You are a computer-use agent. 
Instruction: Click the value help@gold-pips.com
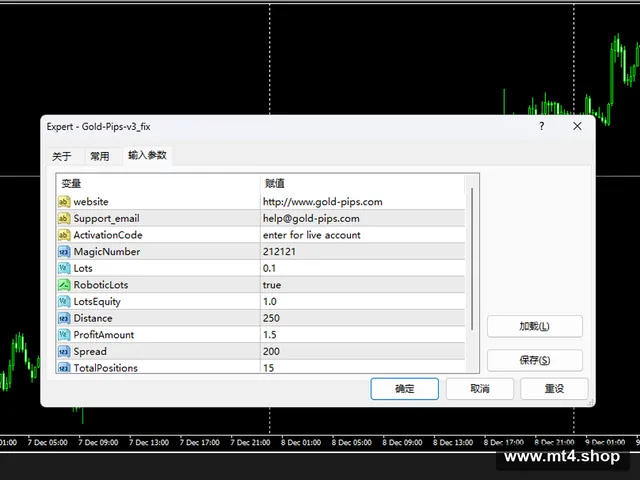point(311,219)
